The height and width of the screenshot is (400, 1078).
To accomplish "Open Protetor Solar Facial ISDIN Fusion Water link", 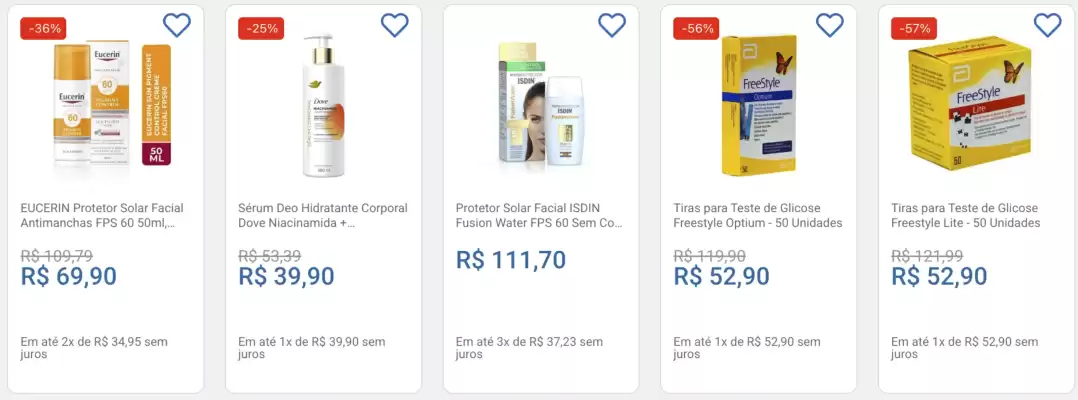I will tap(539, 215).
